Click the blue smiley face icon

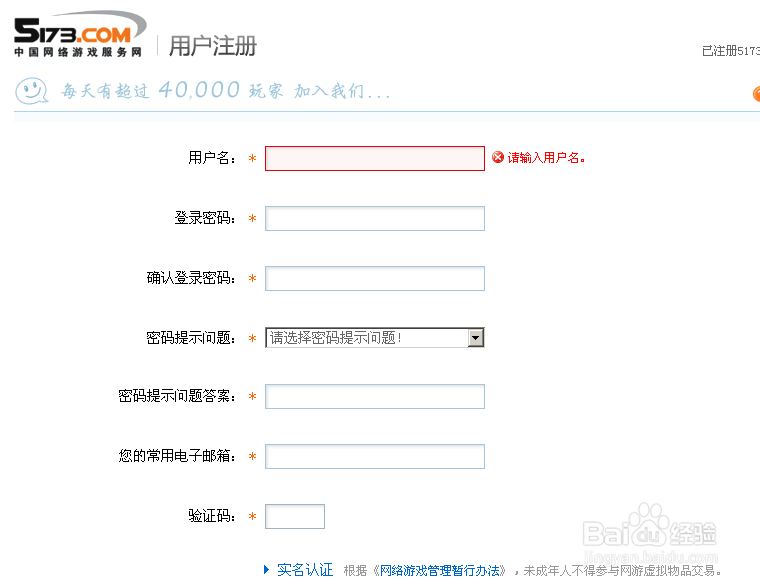tap(31, 89)
